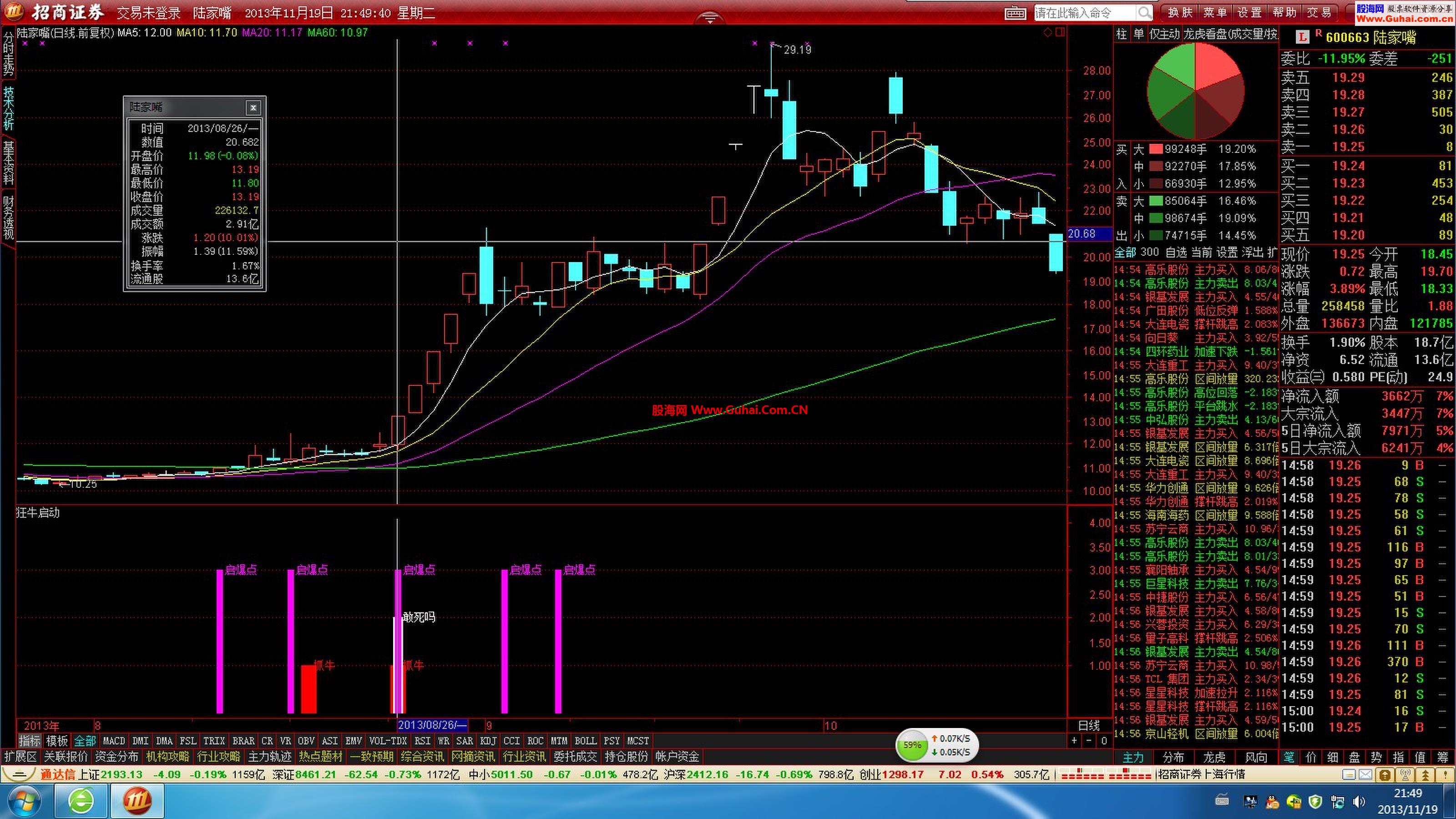Open the 设置 menu in title bar

[1249, 12]
